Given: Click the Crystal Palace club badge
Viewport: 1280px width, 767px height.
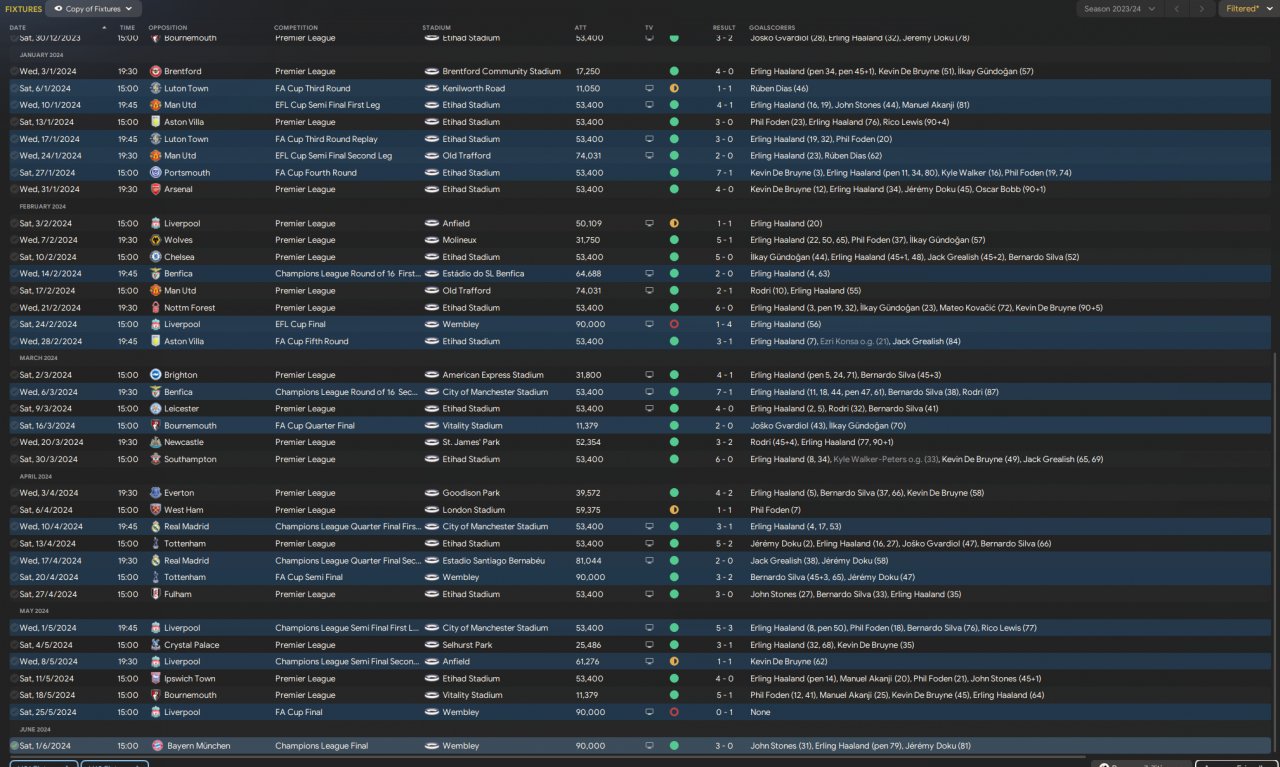Looking at the screenshot, I should point(155,645).
